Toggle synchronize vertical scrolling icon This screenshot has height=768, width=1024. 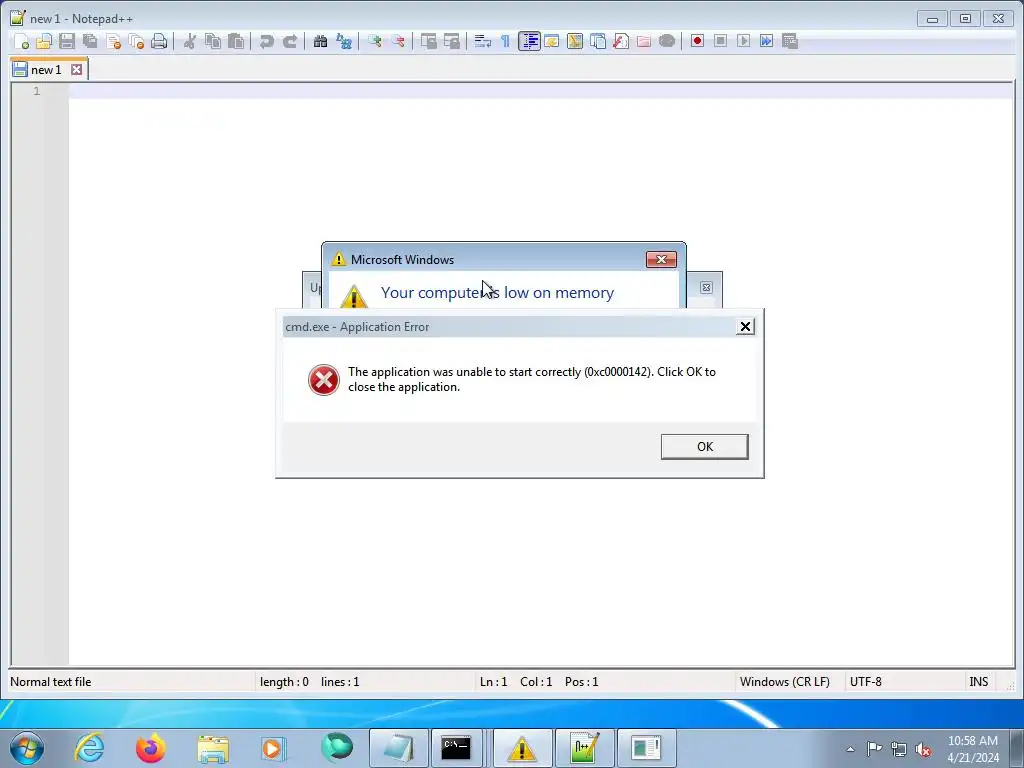[428, 42]
